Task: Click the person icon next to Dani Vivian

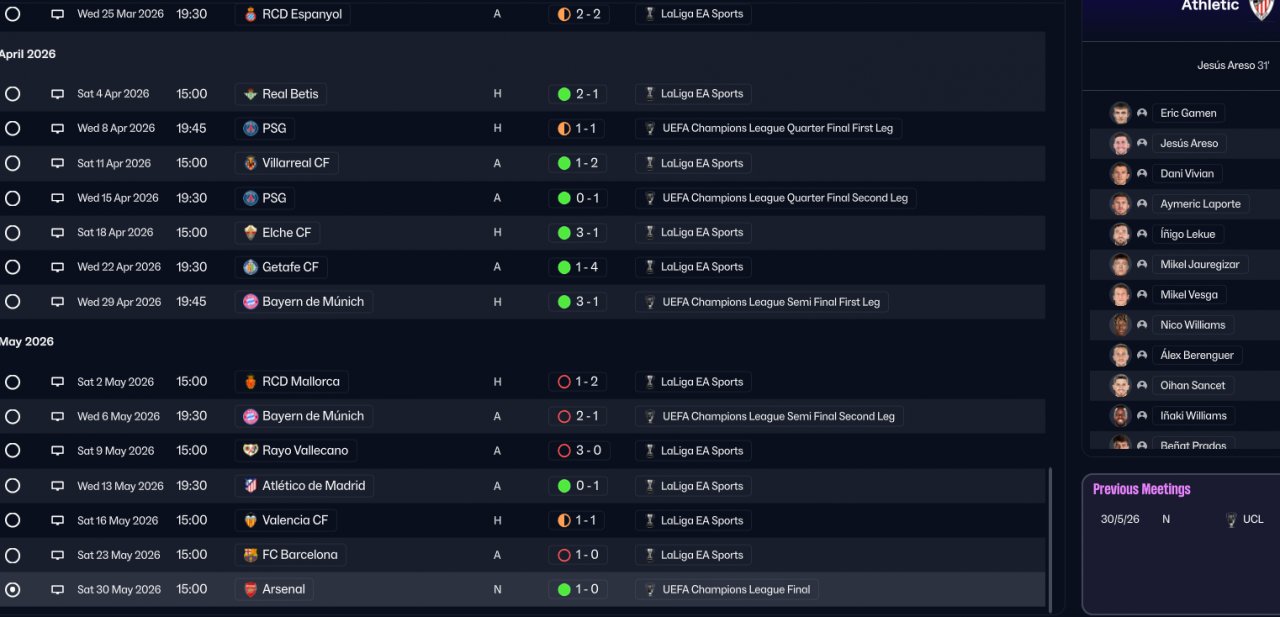Action: click(x=1142, y=174)
